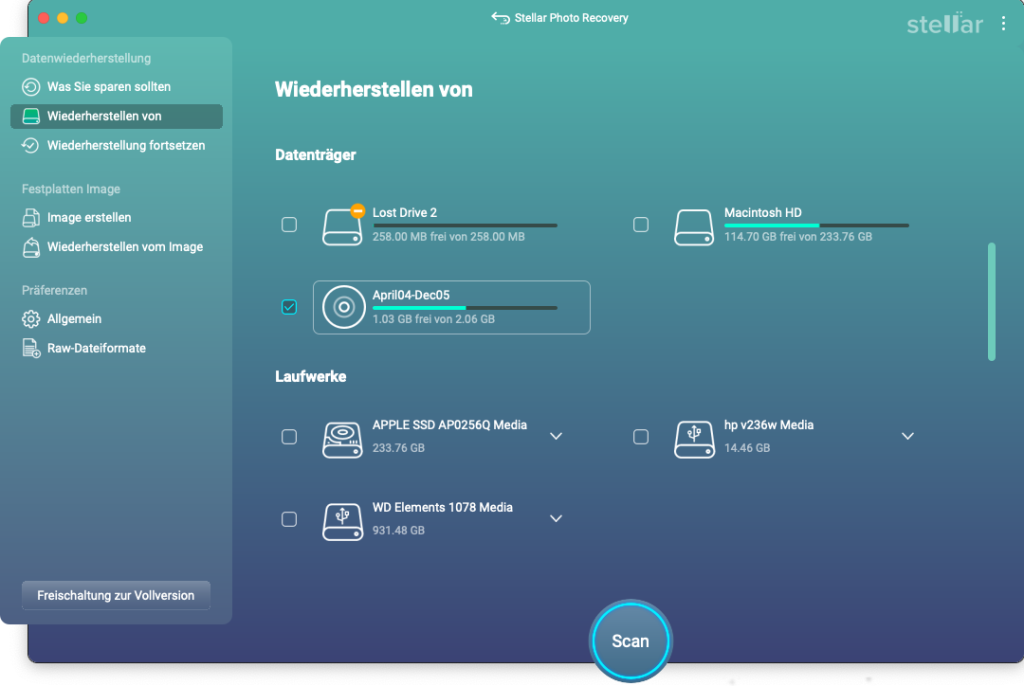Expand APPLE SSD AP0256Q Media details
This screenshot has height=686, width=1024.
coord(556,436)
